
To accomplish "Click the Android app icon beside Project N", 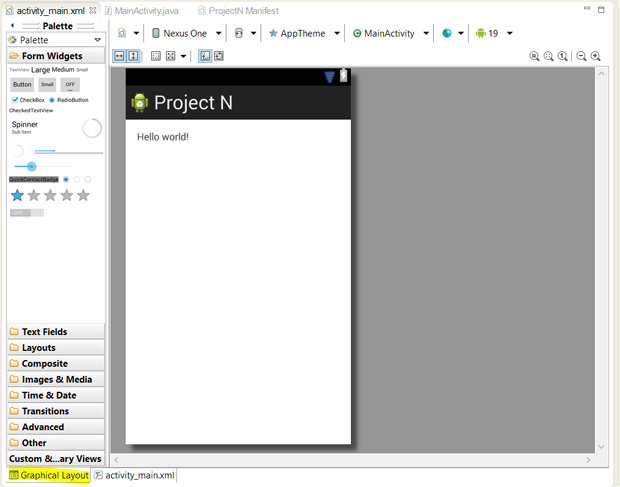I will tap(139, 102).
